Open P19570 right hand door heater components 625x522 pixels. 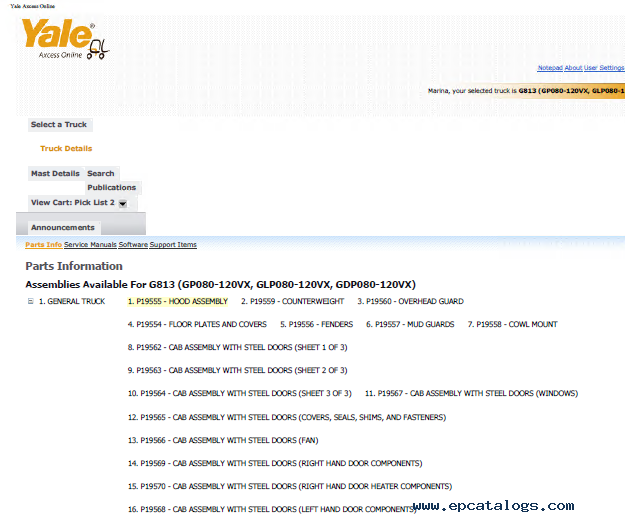290,487
